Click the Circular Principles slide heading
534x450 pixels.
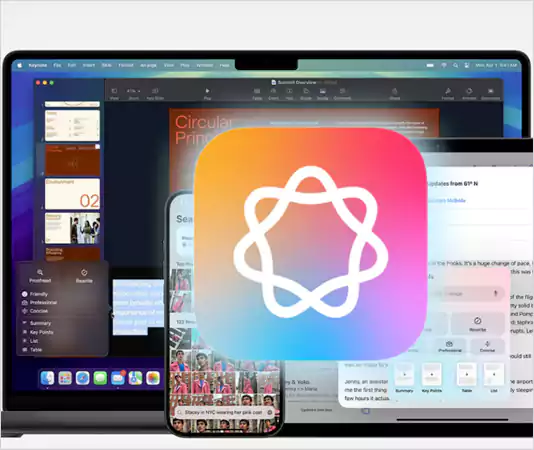pyautogui.click(x=203, y=130)
